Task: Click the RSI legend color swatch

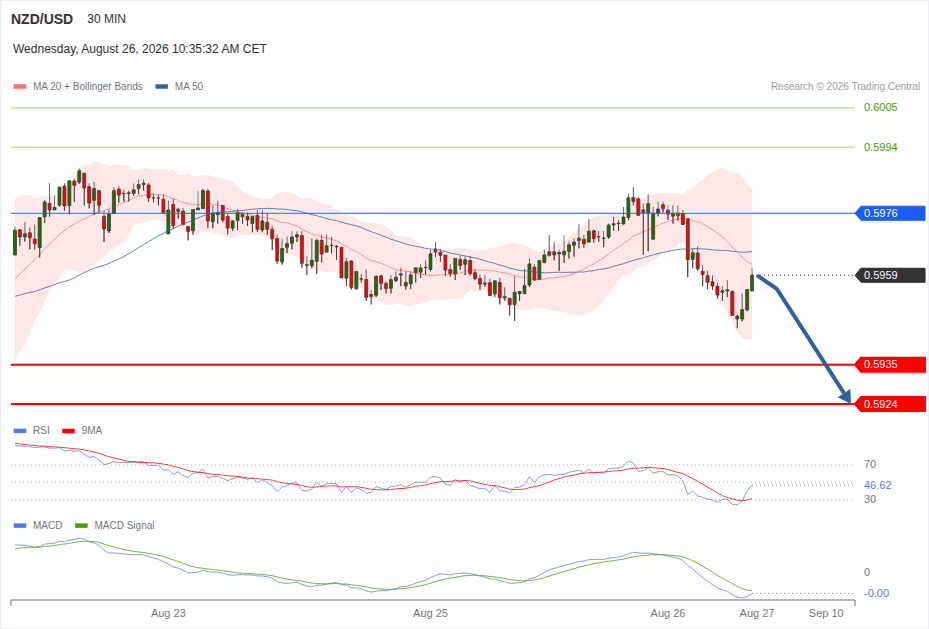Action: pyautogui.click(x=20, y=431)
